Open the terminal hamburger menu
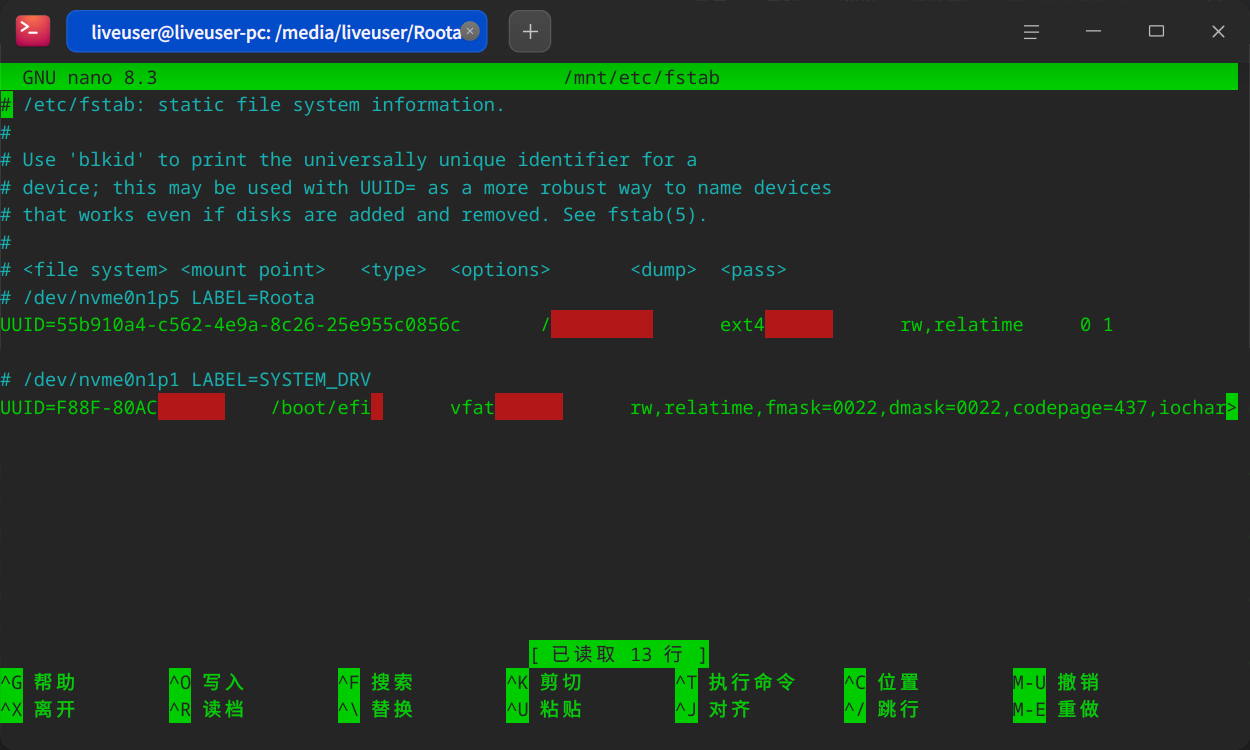The height and width of the screenshot is (750, 1250). point(1032,32)
